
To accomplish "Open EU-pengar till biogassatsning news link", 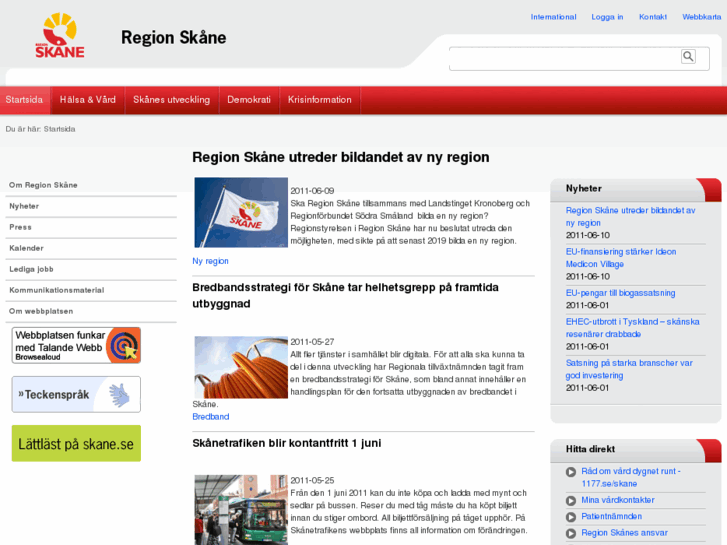I will point(620,293).
